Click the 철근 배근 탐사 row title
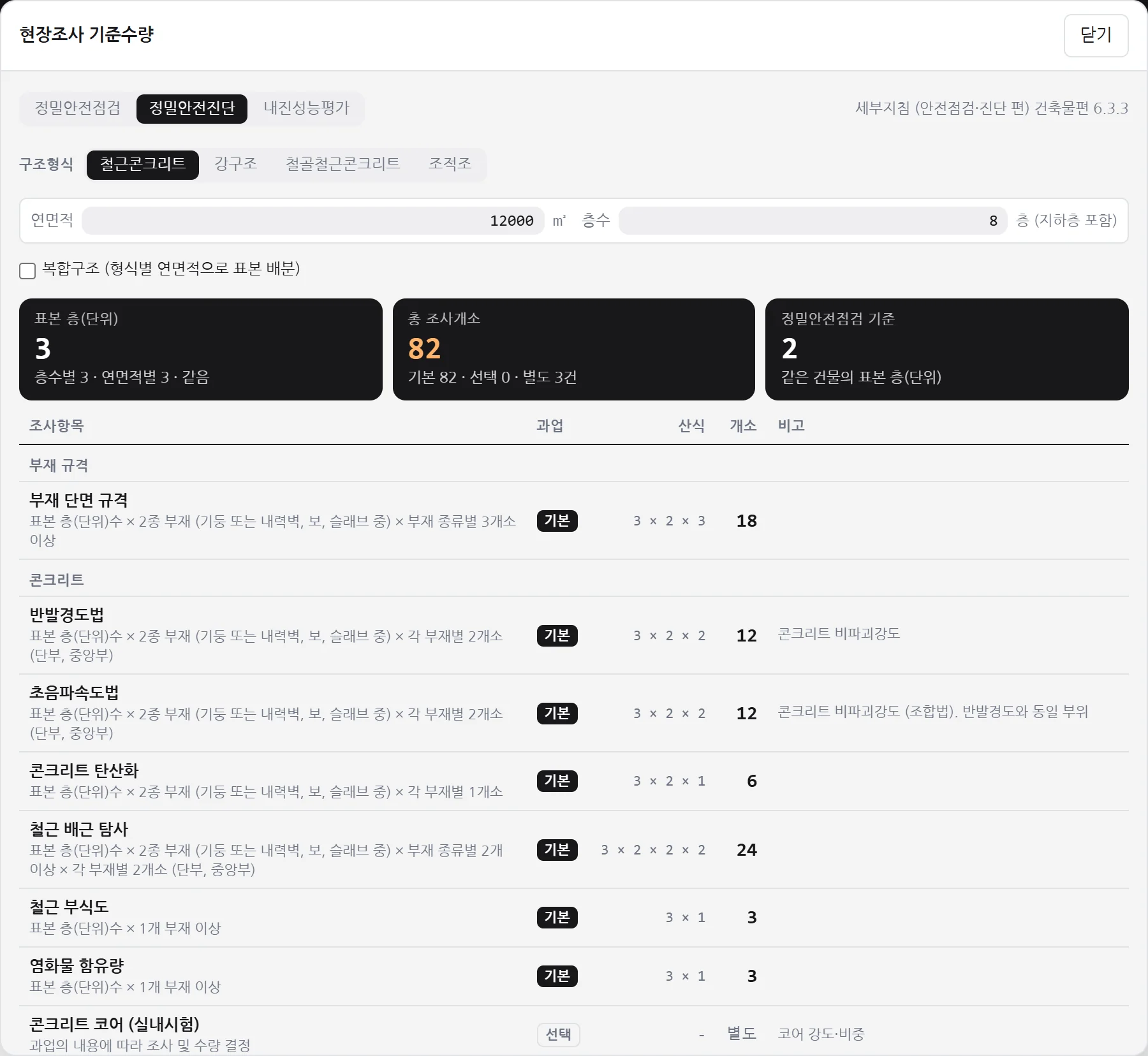Image resolution: width=1148 pixels, height=1056 pixels. (78, 829)
